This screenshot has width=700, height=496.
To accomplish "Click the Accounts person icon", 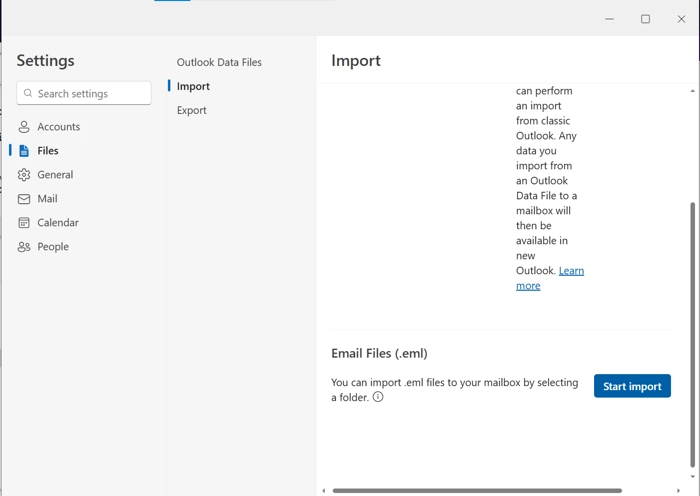I will tap(24, 127).
